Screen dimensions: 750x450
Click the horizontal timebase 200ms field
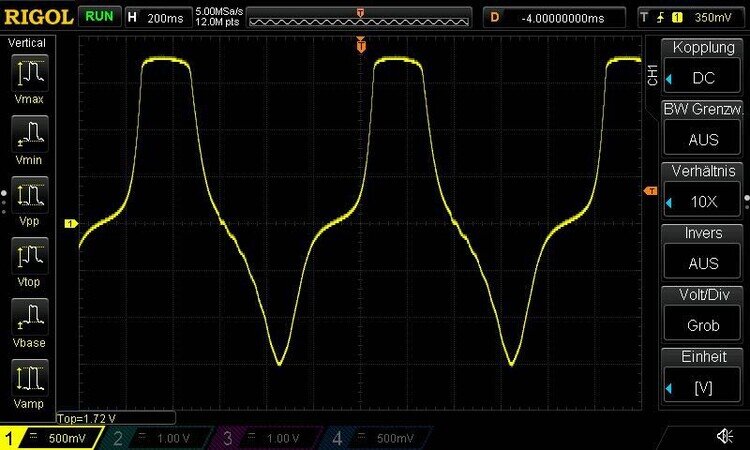[x=158, y=17]
